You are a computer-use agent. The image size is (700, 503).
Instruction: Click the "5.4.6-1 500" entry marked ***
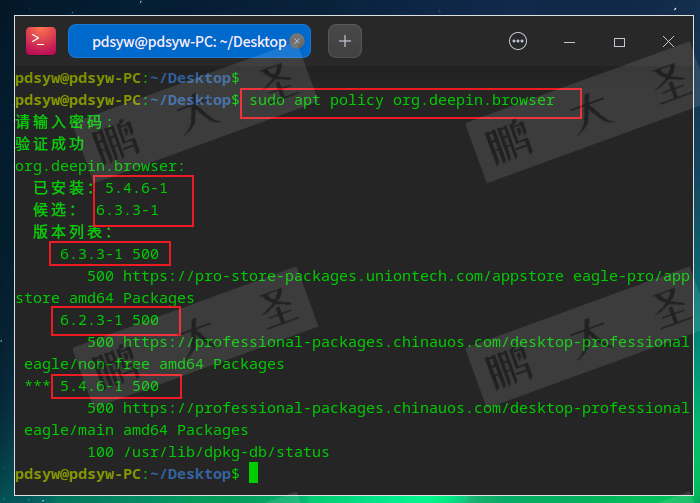tap(109, 387)
